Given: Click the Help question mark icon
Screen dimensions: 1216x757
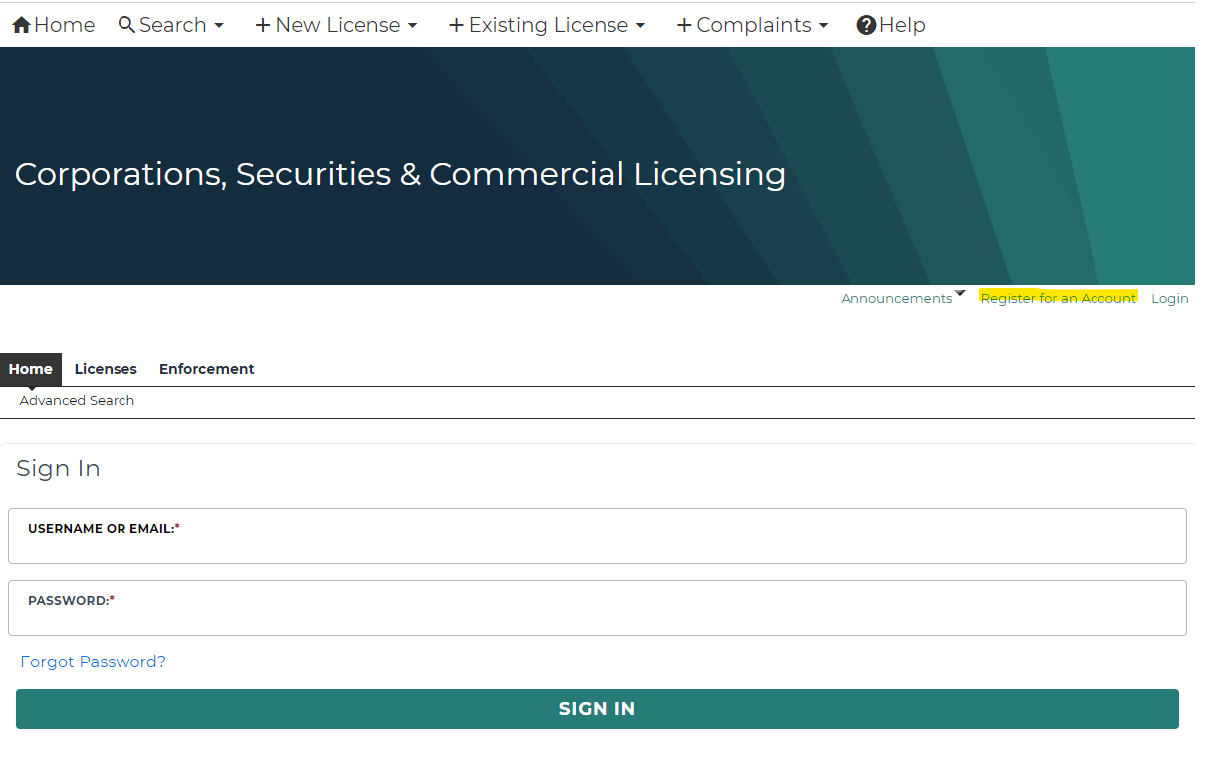Looking at the screenshot, I should (866, 25).
